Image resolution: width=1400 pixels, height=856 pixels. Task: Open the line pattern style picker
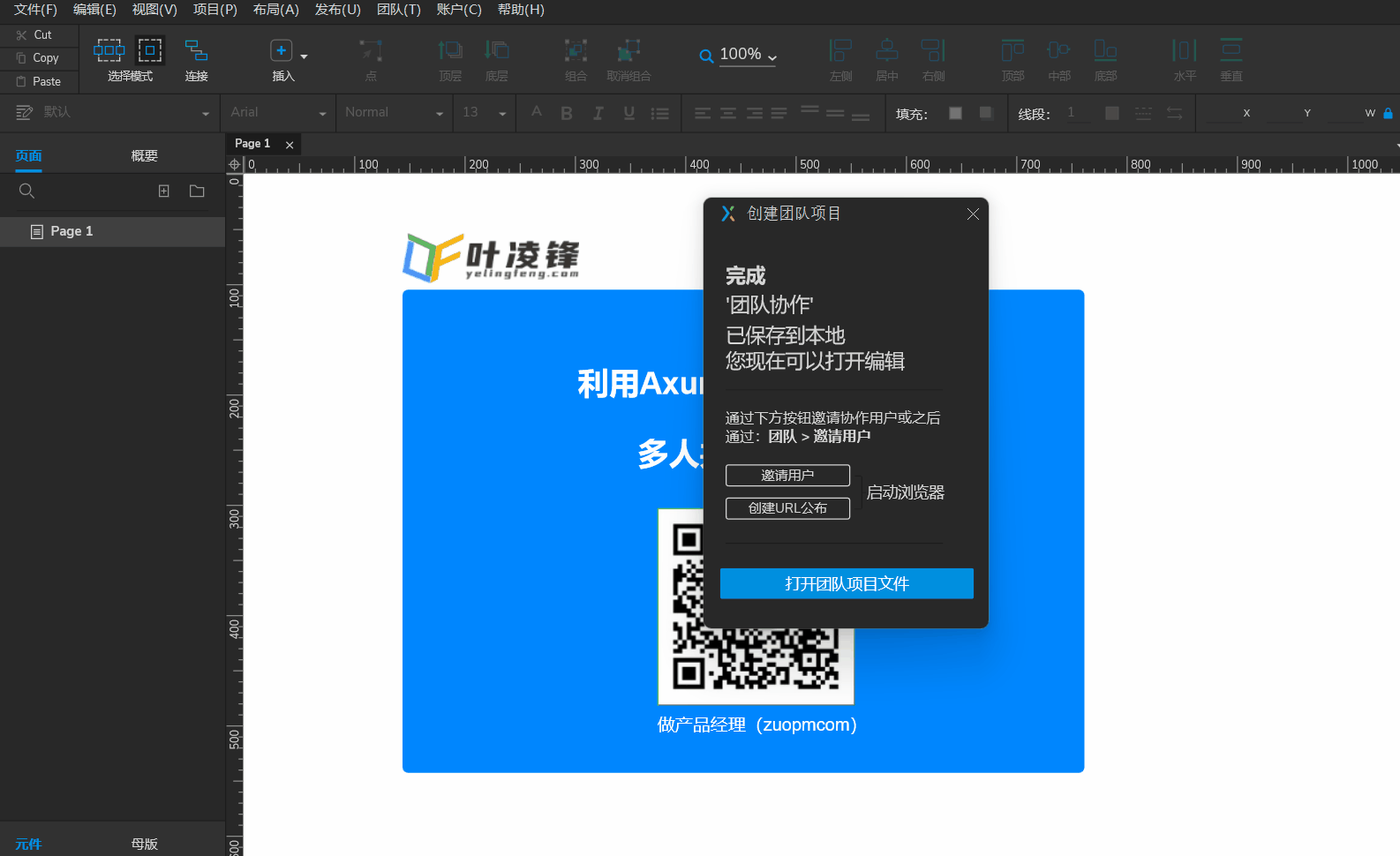pyautogui.click(x=1143, y=113)
